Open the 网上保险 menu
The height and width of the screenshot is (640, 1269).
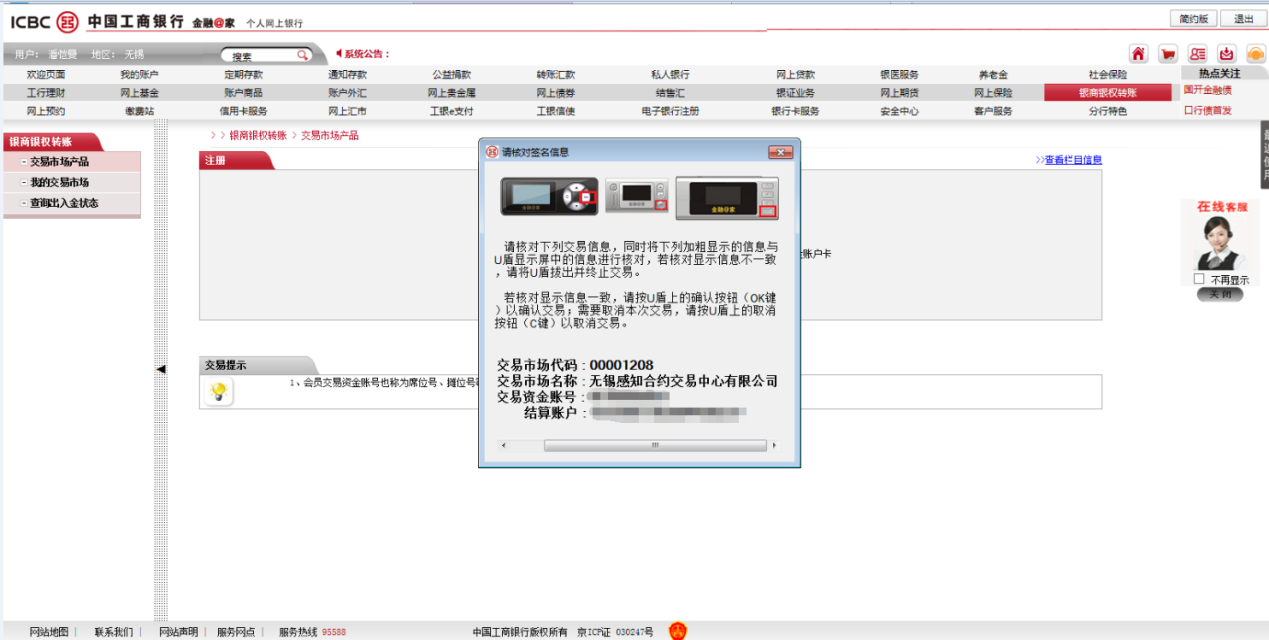pyautogui.click(x=993, y=93)
